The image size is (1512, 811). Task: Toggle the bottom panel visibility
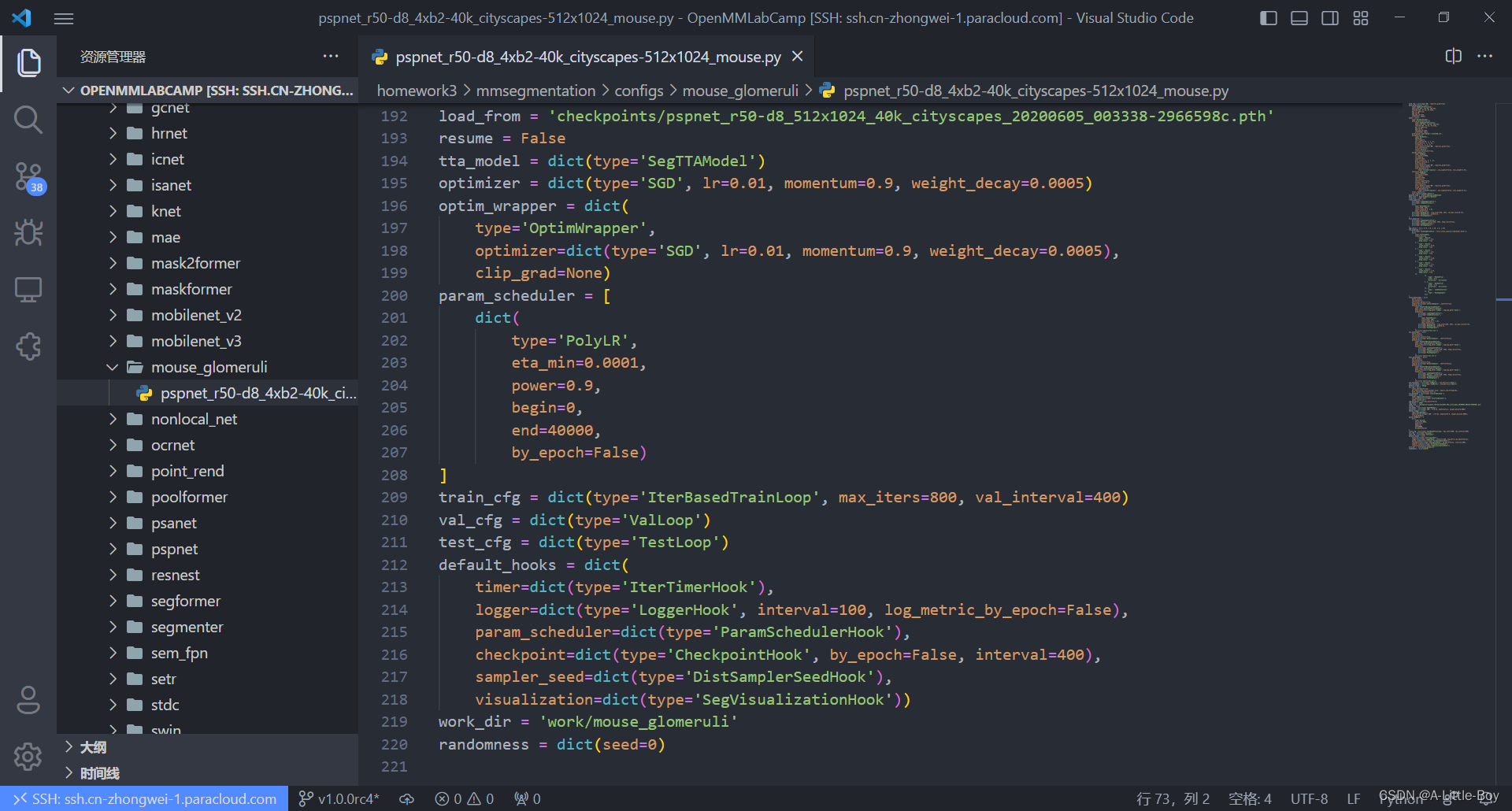click(1299, 18)
